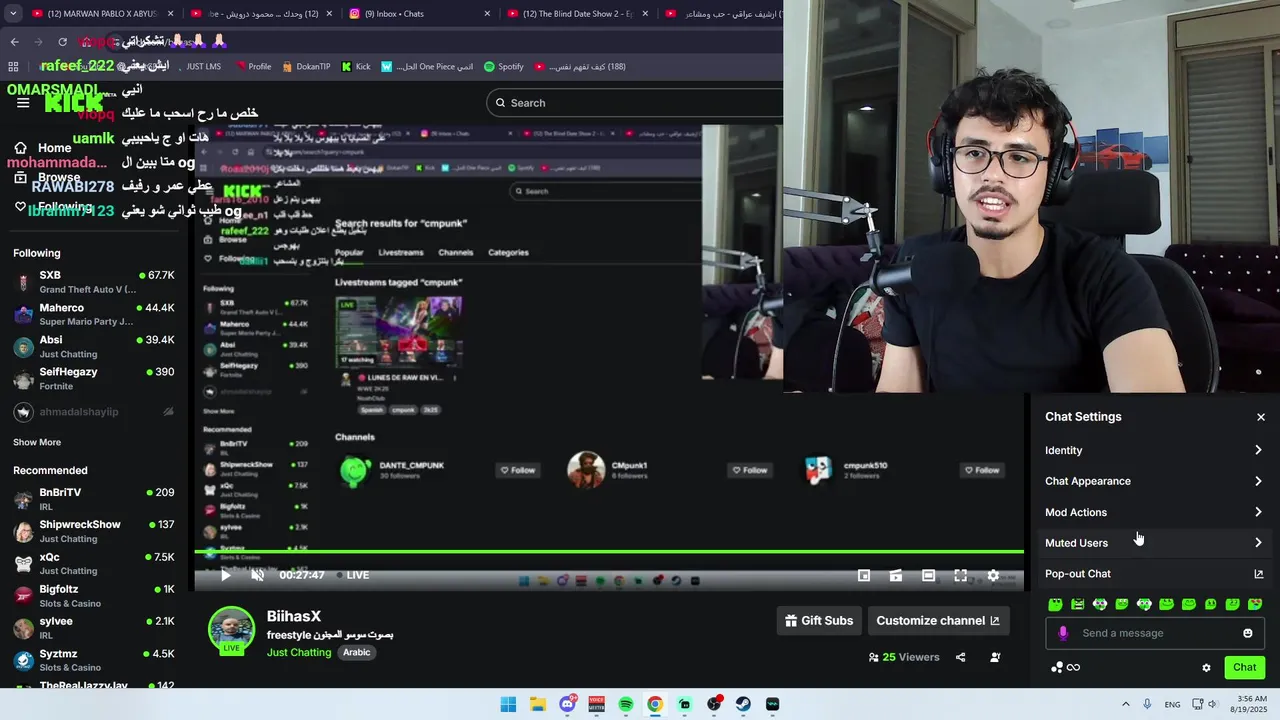Switch to The Blind Date Show 2 tab

[x=579, y=14]
